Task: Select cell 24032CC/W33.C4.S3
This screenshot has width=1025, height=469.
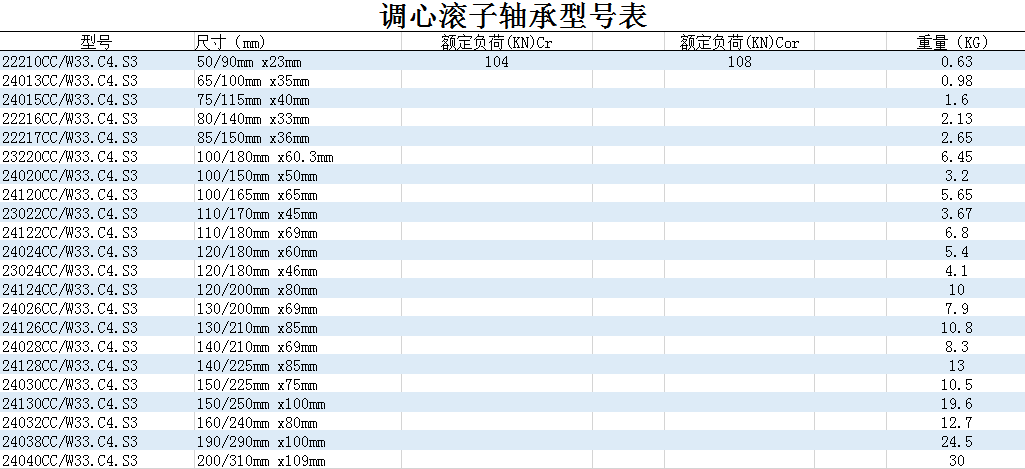Action: click(70, 423)
